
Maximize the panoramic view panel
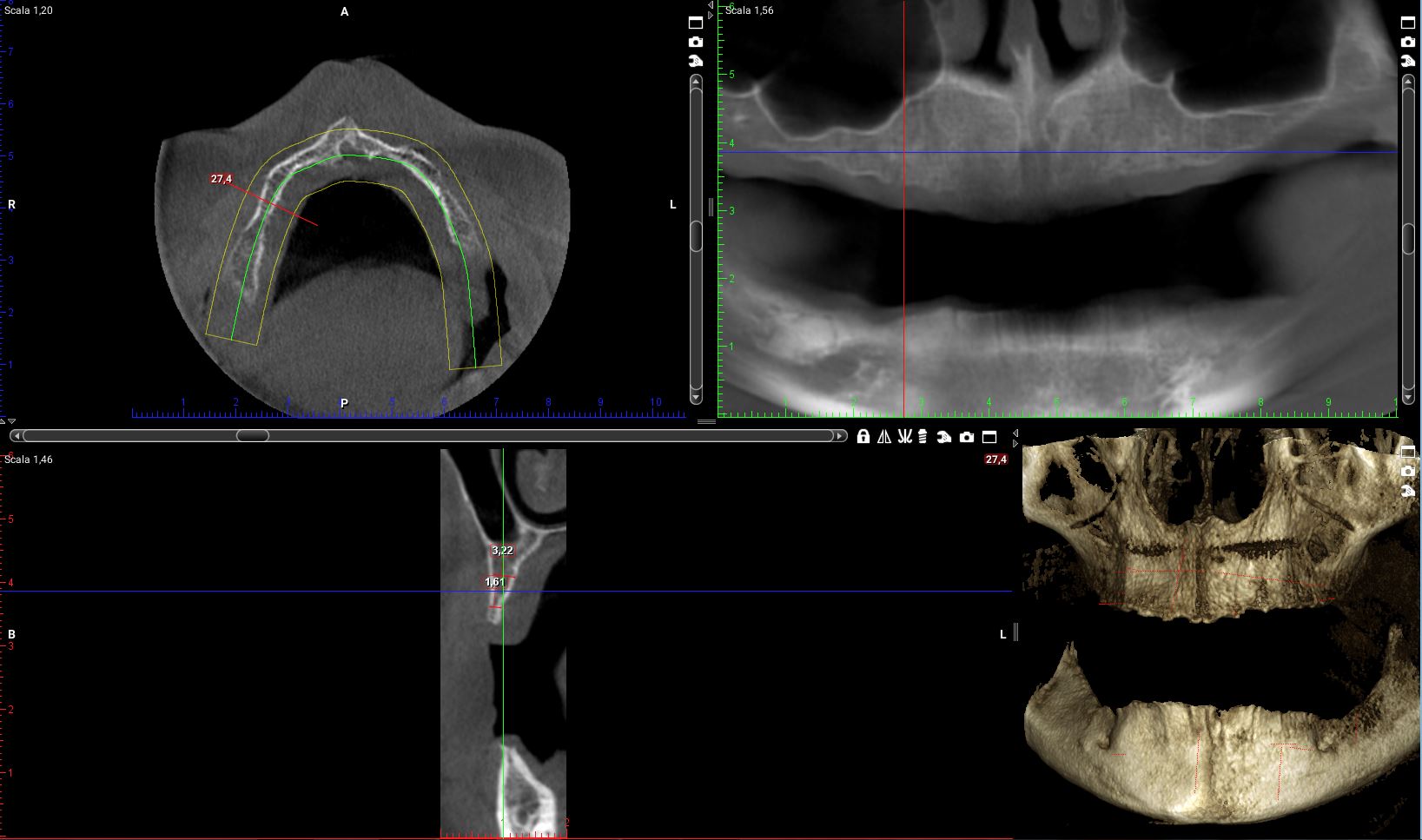[x=1408, y=23]
